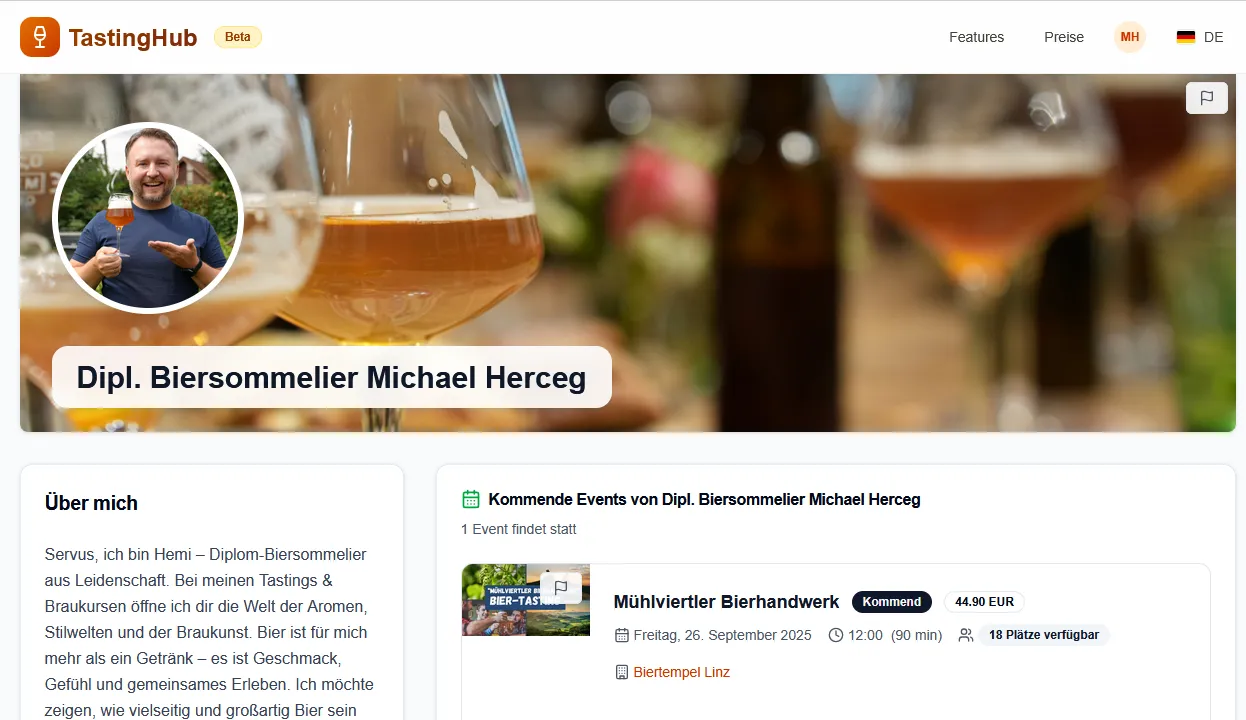Open the MH user avatar menu
The width and height of the screenshot is (1246, 720).
(x=1130, y=37)
